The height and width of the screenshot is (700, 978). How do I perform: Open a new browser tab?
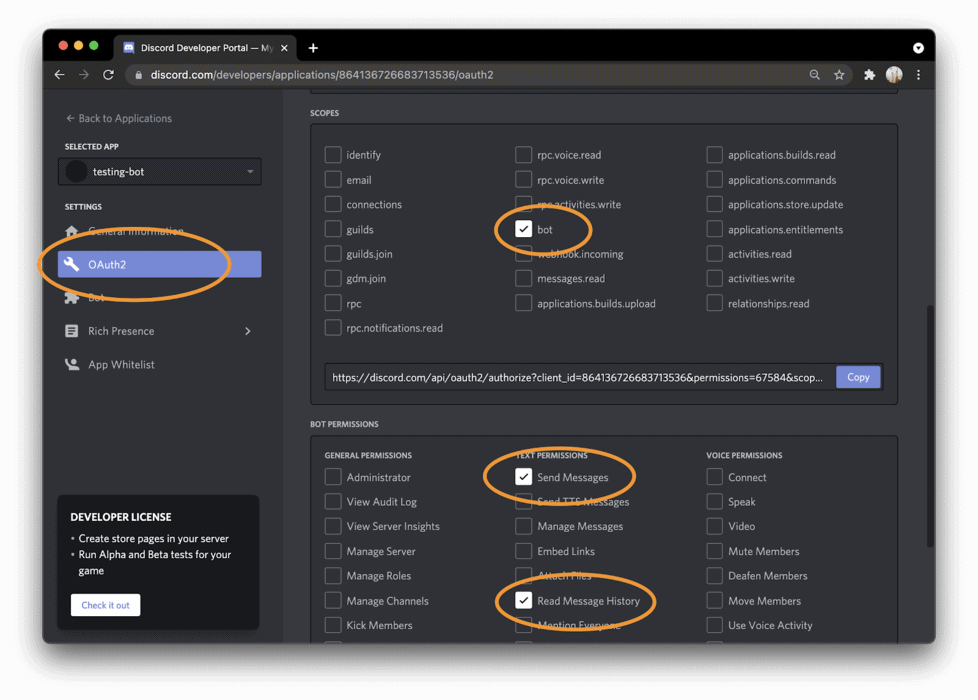click(x=313, y=48)
